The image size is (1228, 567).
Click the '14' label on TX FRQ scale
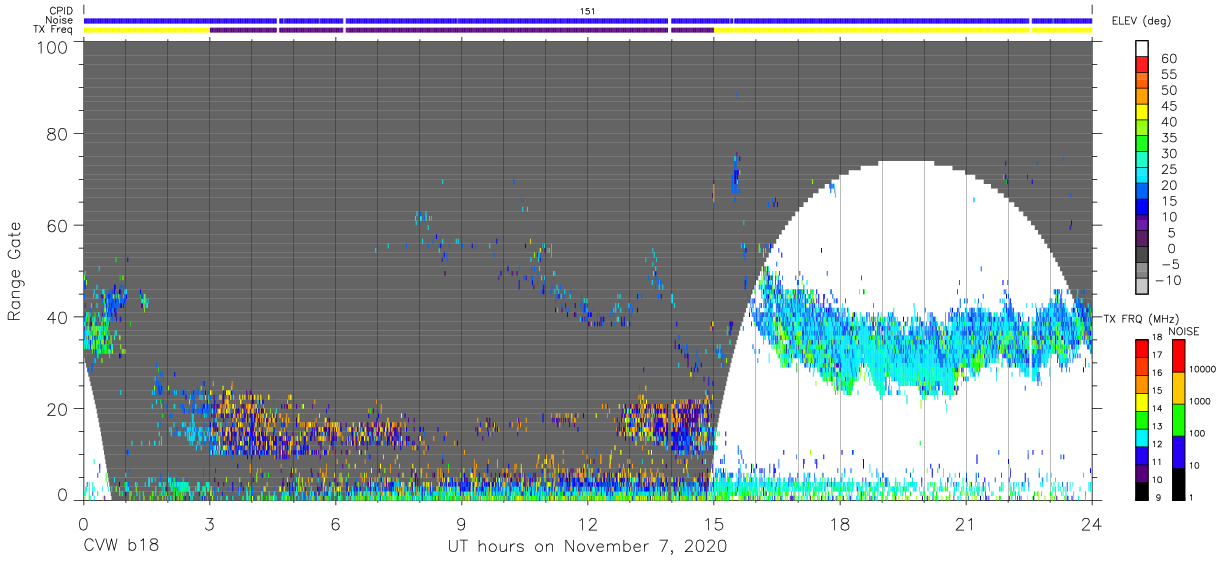pyautogui.click(x=1159, y=408)
